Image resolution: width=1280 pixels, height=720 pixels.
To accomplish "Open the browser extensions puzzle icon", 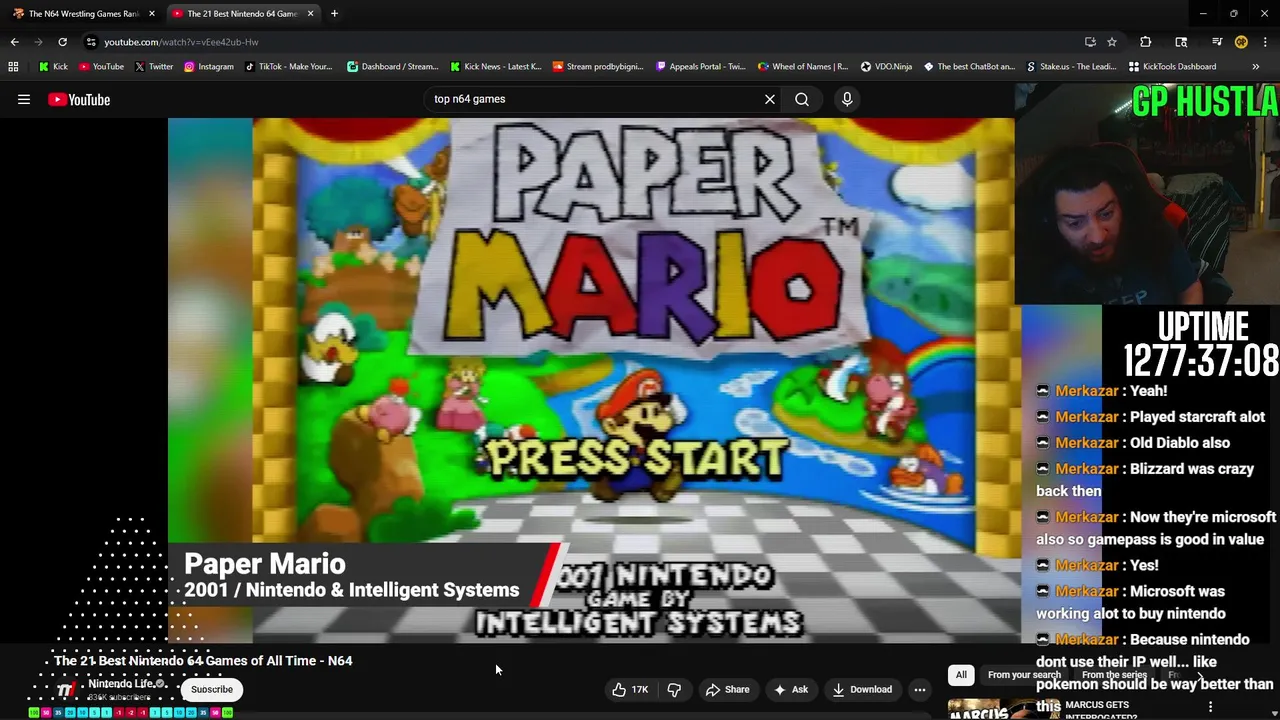I will (1146, 42).
